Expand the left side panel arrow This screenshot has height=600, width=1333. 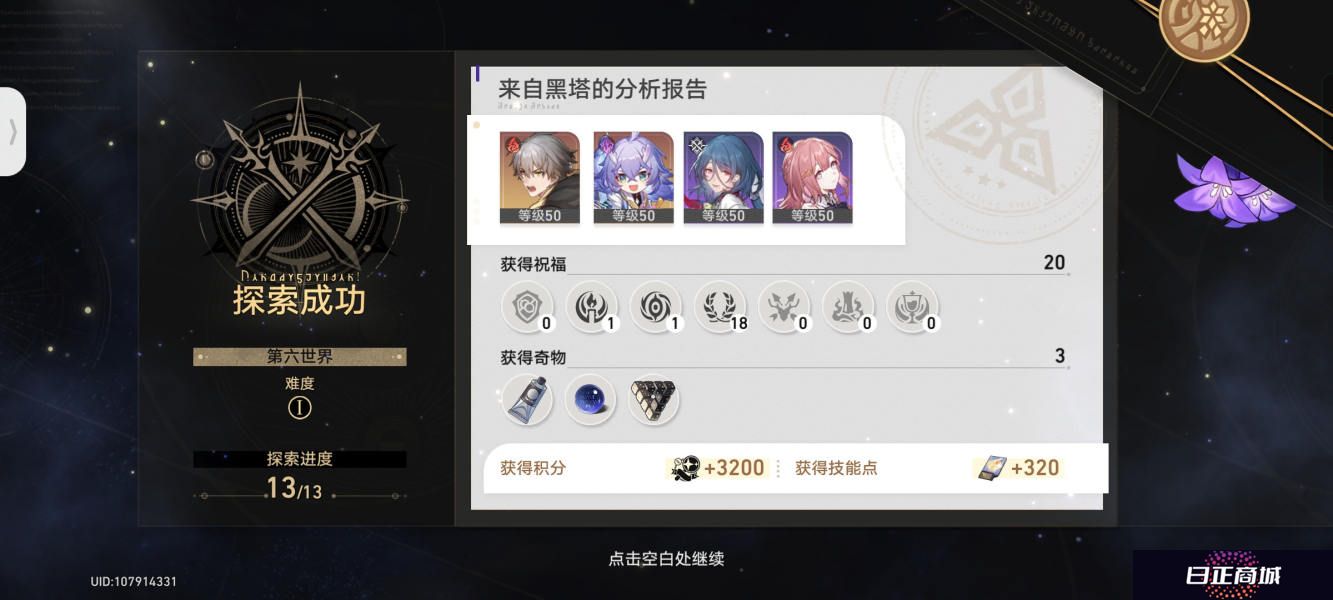12,132
